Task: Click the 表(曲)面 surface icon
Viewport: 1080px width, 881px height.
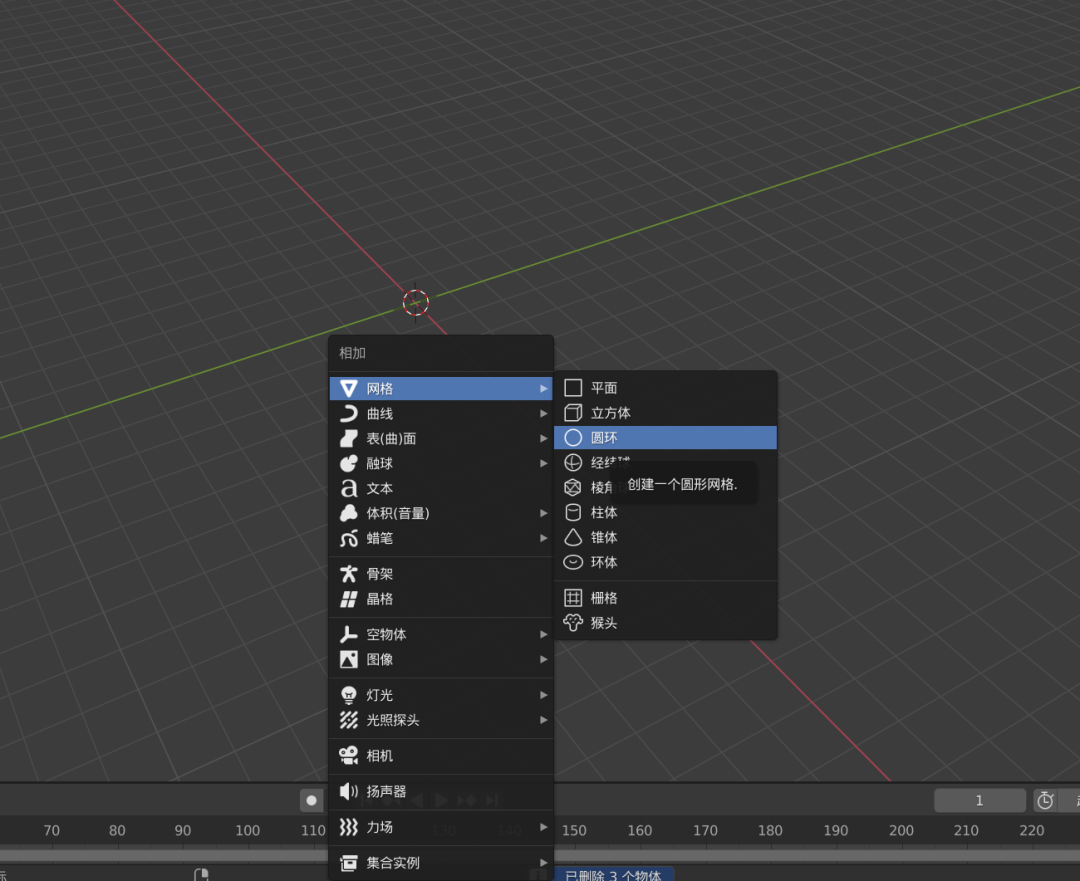Action: coord(349,438)
